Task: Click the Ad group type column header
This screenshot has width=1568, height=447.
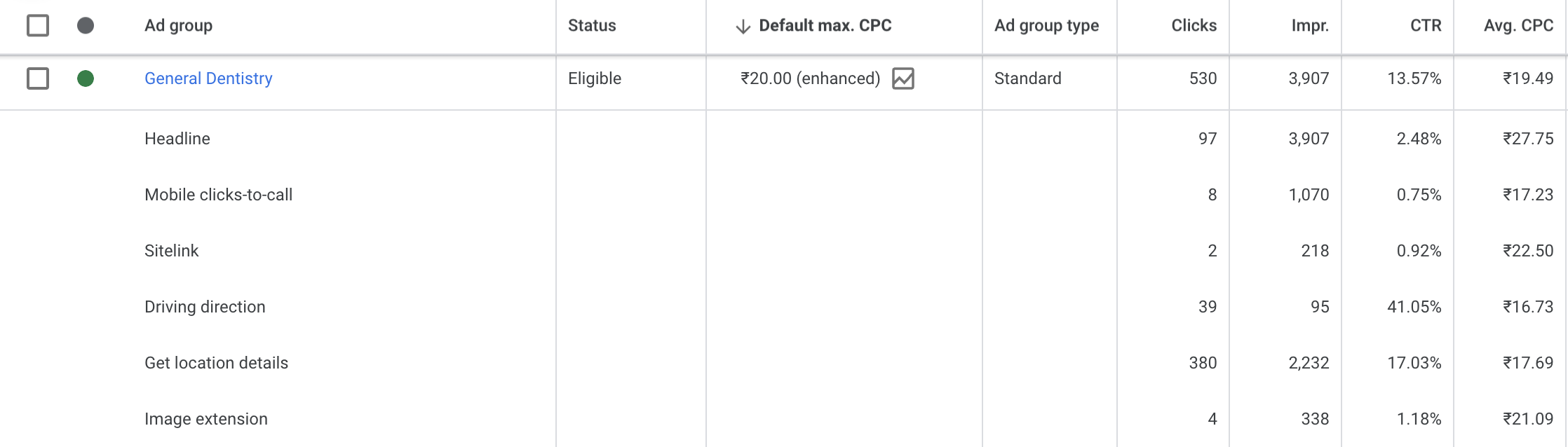Action: pyautogui.click(x=1046, y=26)
